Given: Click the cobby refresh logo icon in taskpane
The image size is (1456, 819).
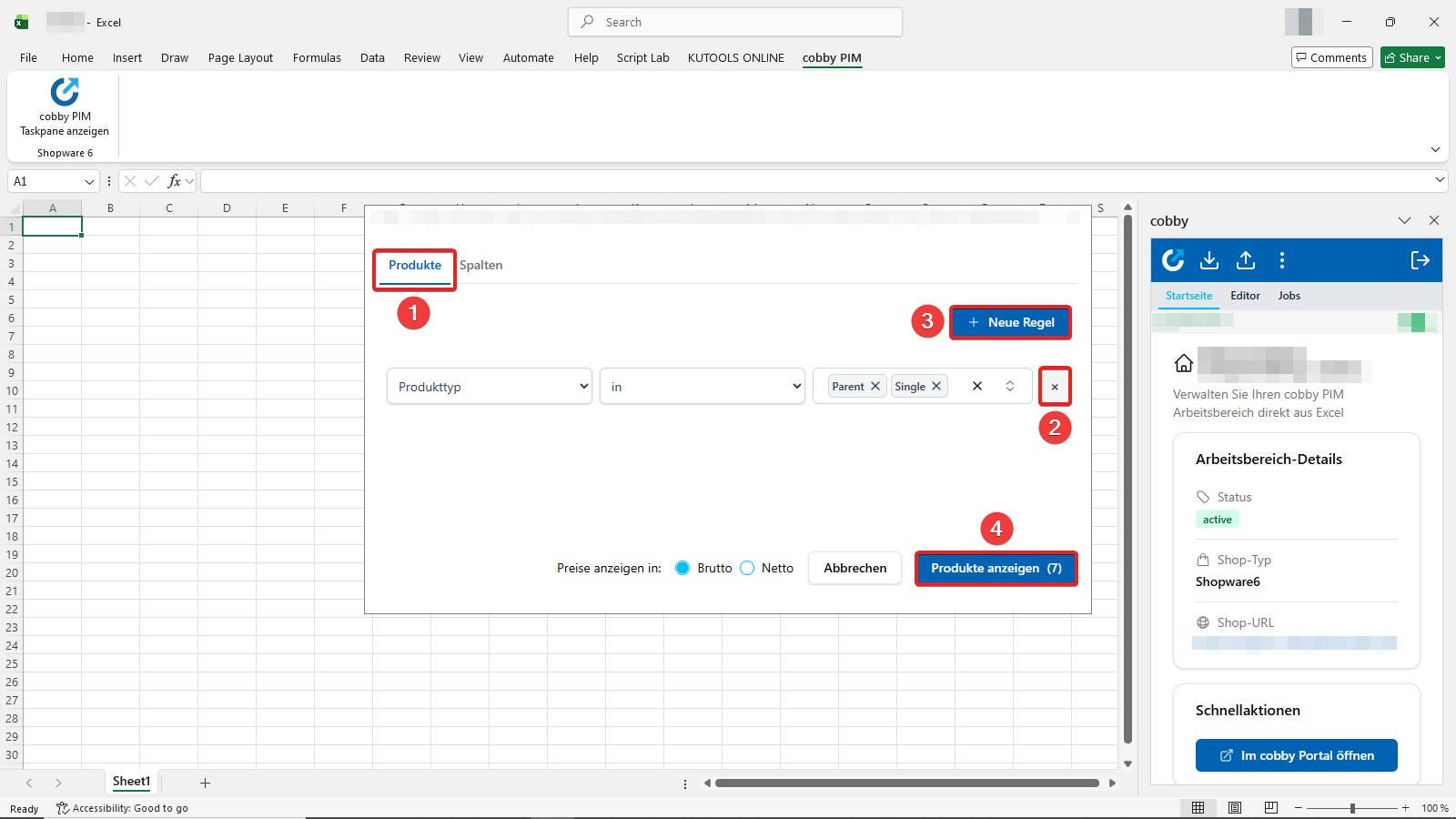Looking at the screenshot, I should tap(1173, 260).
